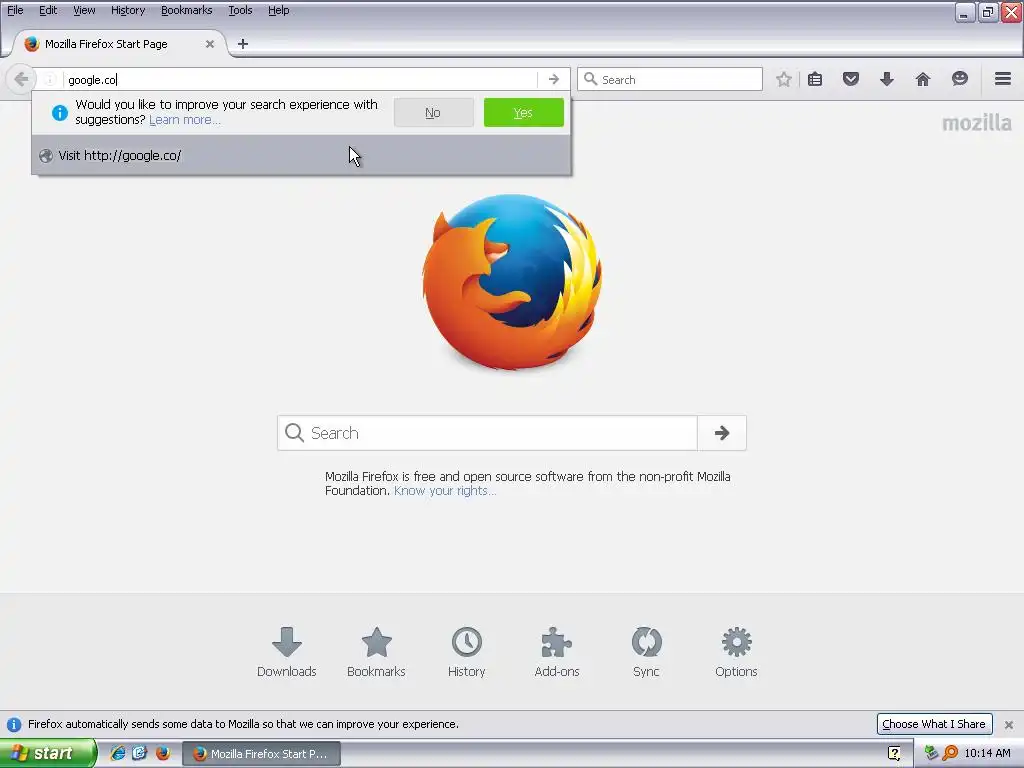Click Choose What I Share button
Image resolution: width=1024 pixels, height=768 pixels.
(934, 724)
